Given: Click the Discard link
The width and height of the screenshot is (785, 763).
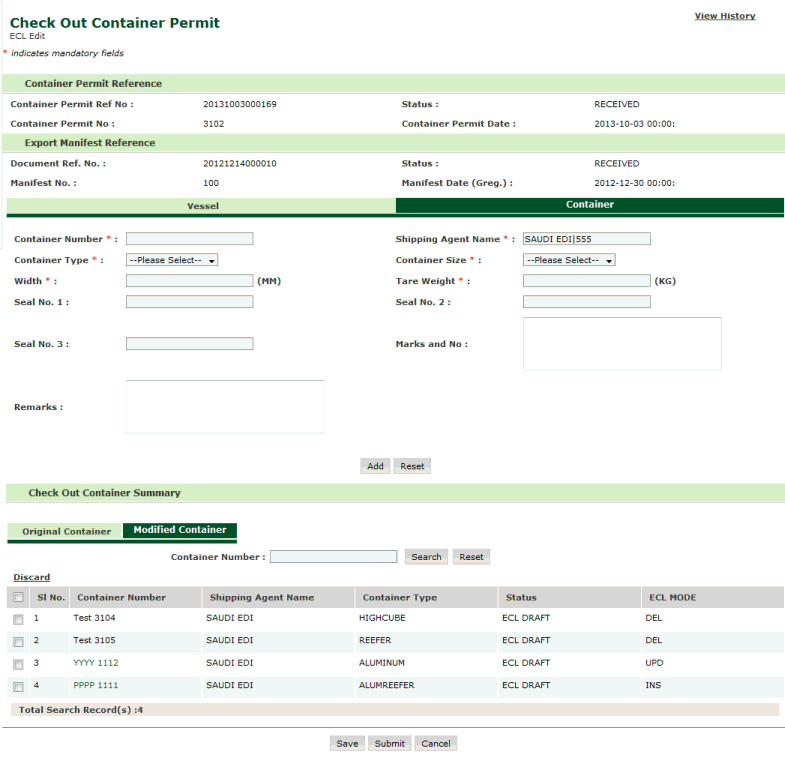Looking at the screenshot, I should pos(32,577).
